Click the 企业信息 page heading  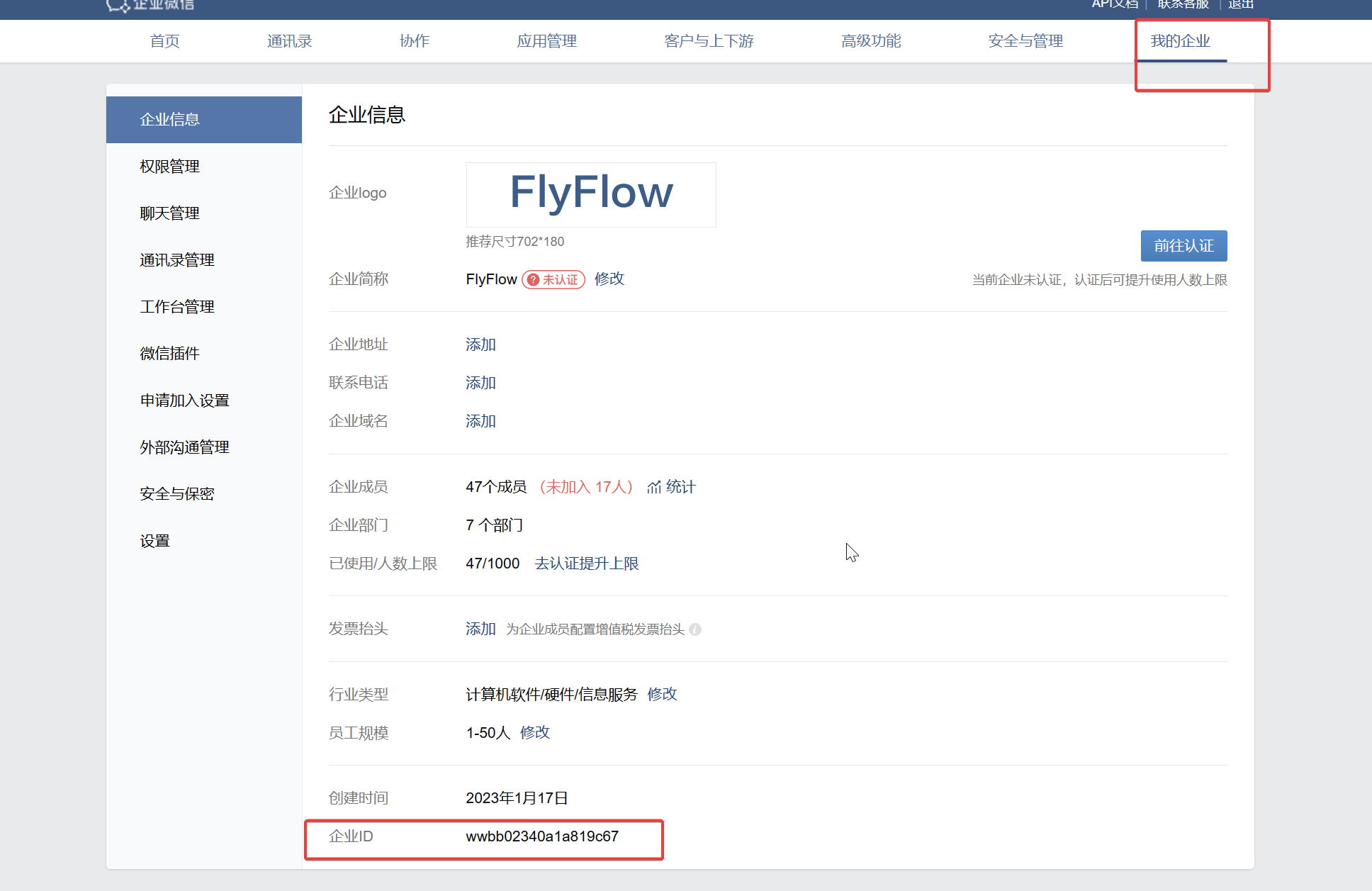point(366,115)
